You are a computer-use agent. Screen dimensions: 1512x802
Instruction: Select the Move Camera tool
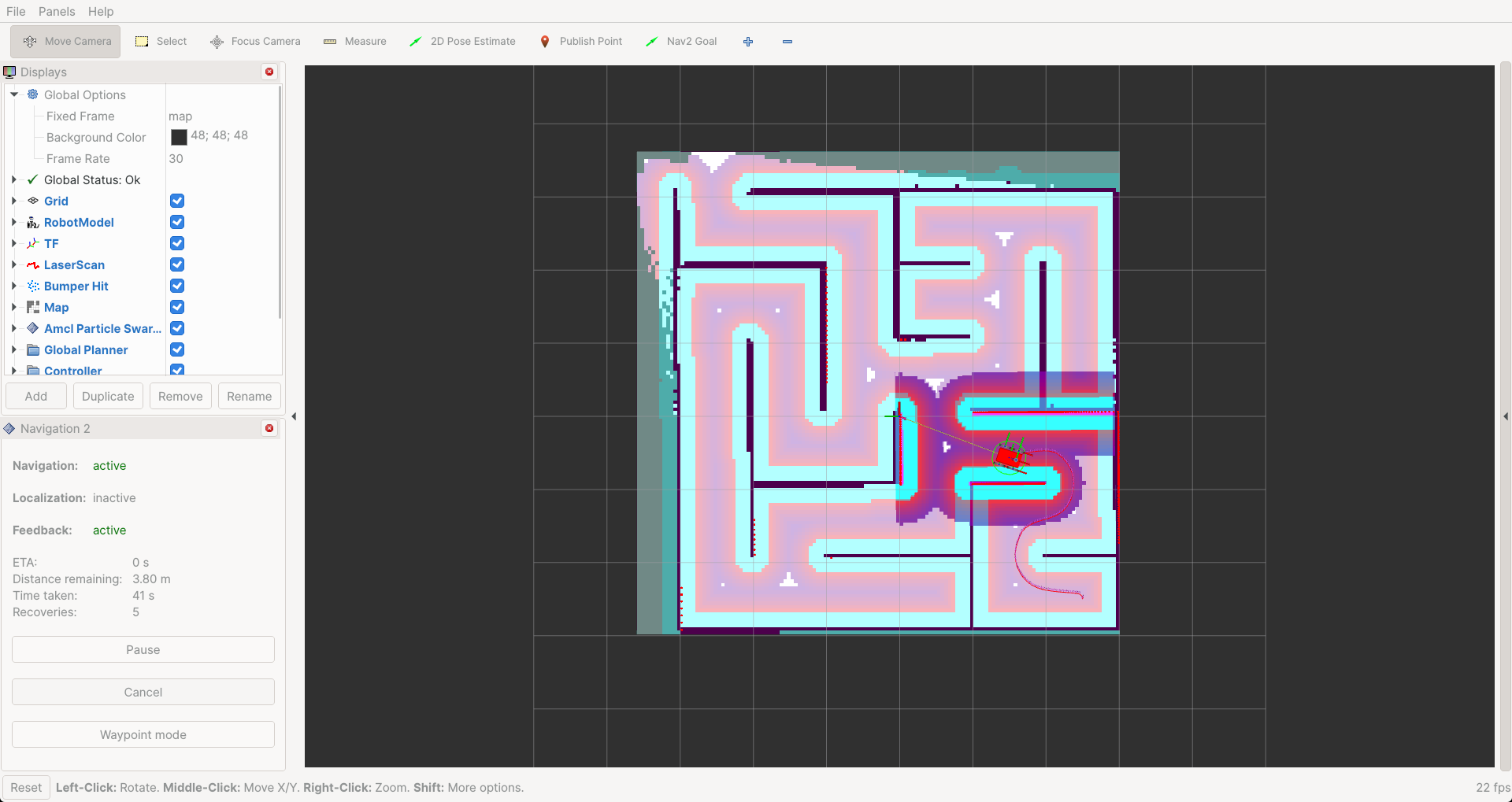(65, 41)
